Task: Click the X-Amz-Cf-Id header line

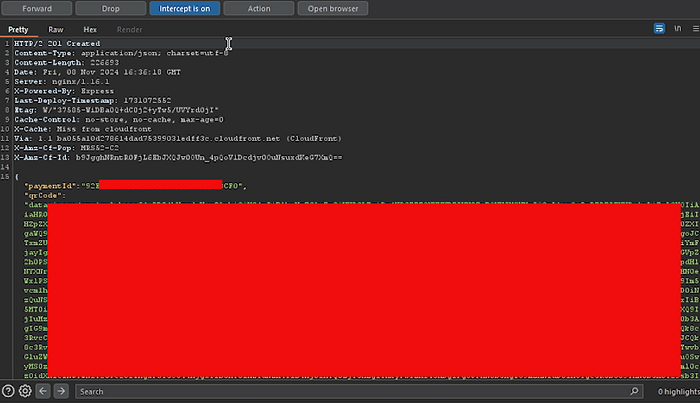Action: click(x=178, y=158)
